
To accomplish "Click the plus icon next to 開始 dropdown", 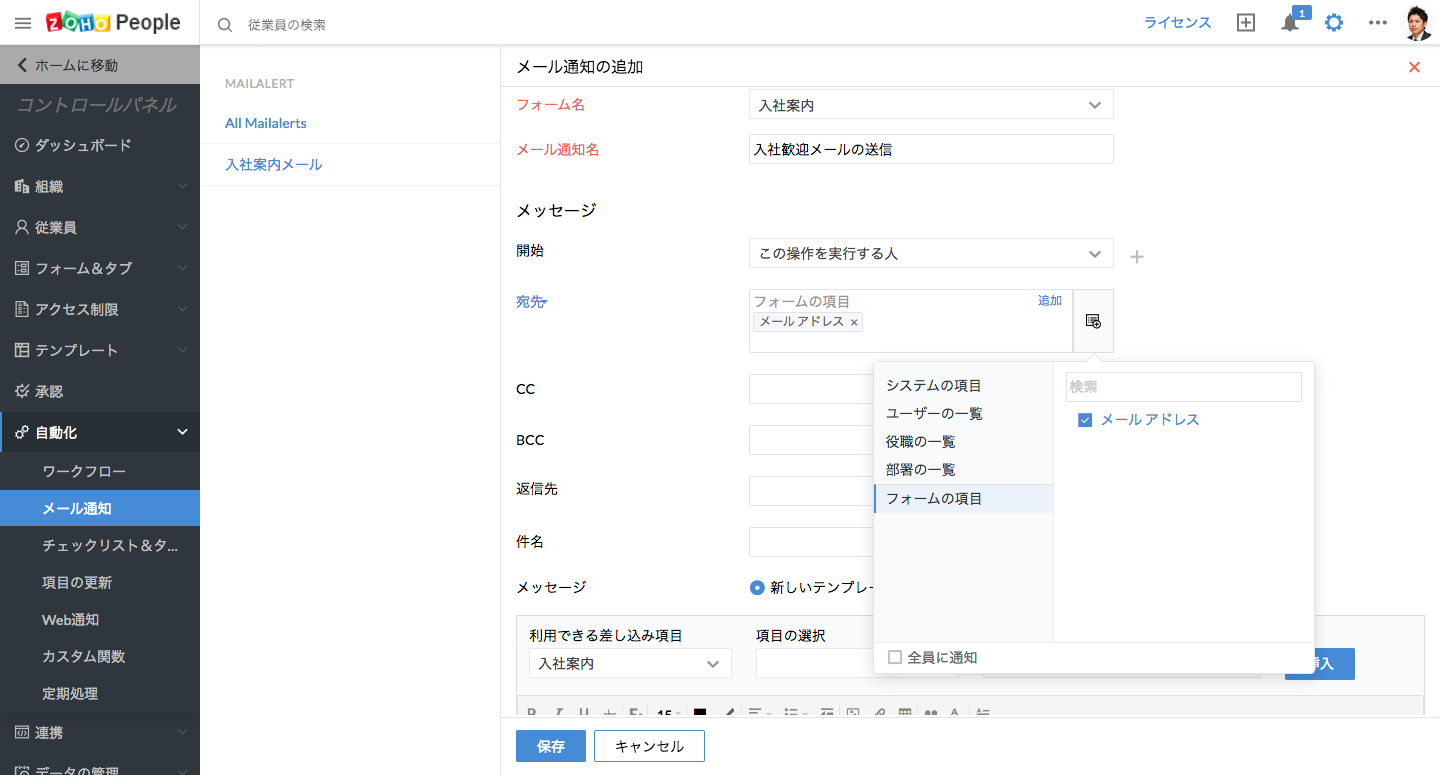I will [x=1136, y=257].
